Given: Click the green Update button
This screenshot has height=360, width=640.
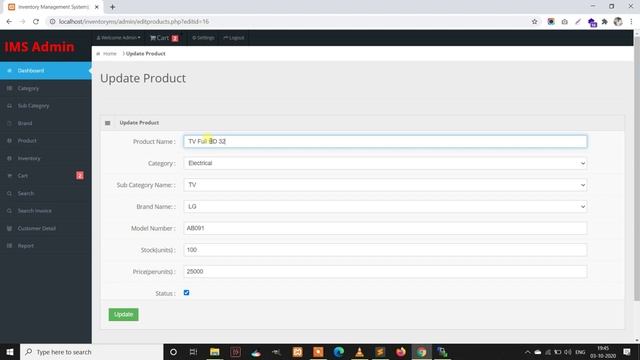Looking at the screenshot, I should point(123,314).
